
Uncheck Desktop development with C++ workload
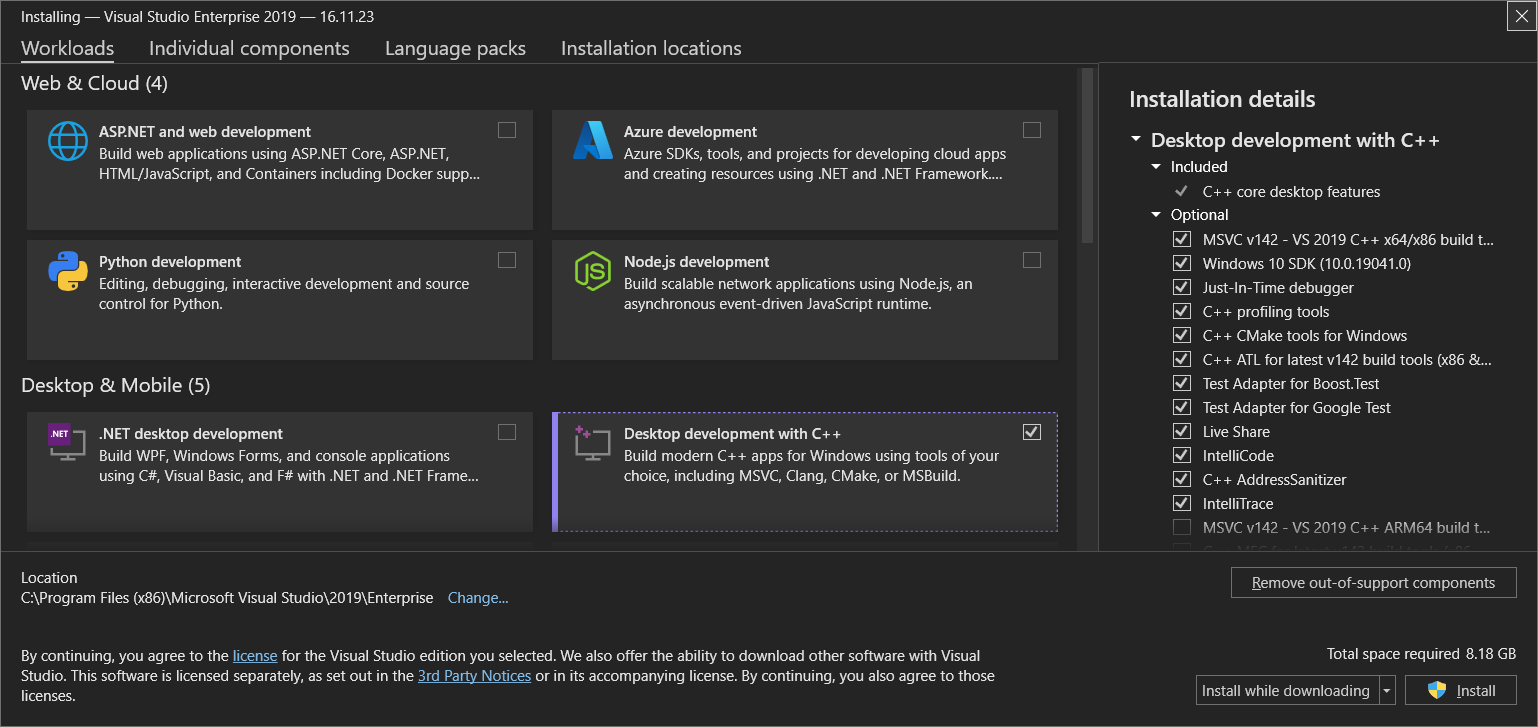tap(1032, 432)
